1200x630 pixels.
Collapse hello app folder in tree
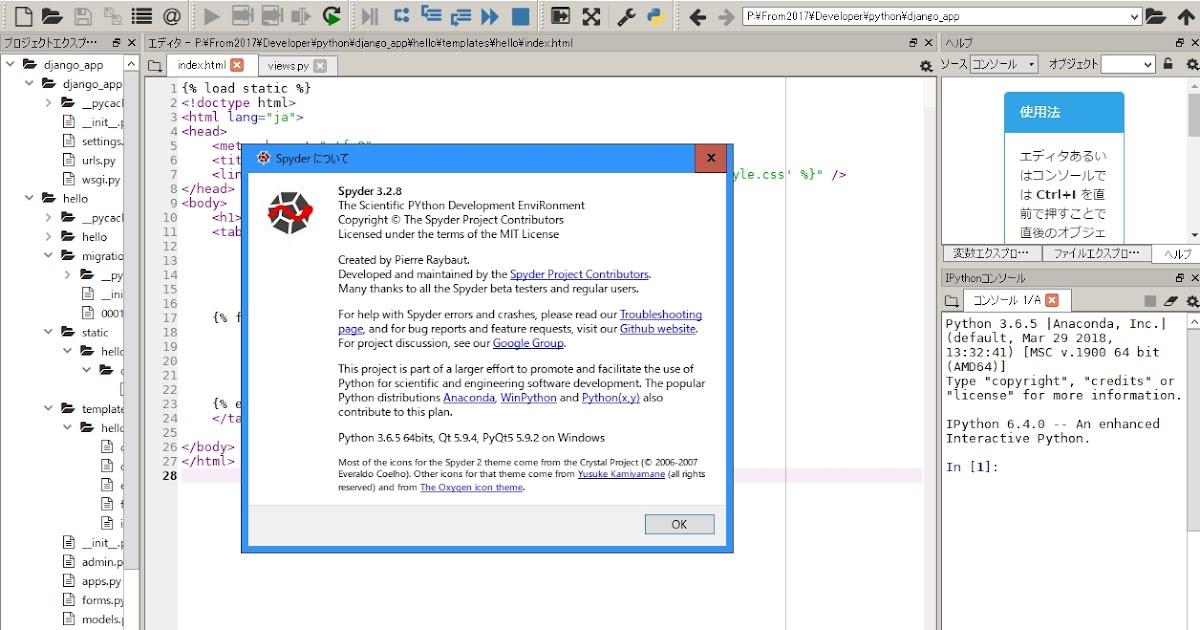pyautogui.click(x=29, y=199)
